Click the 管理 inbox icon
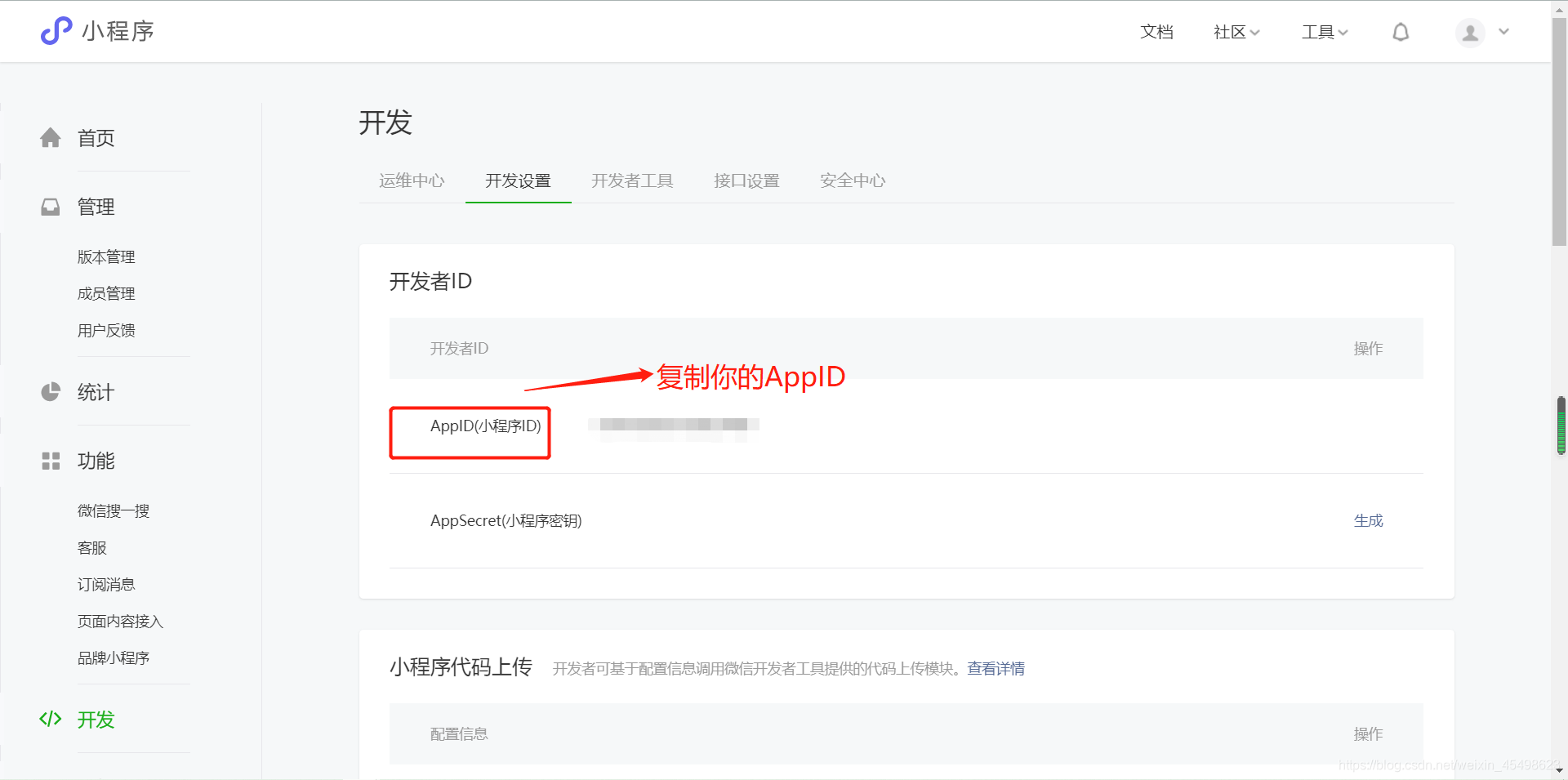 tap(51, 207)
